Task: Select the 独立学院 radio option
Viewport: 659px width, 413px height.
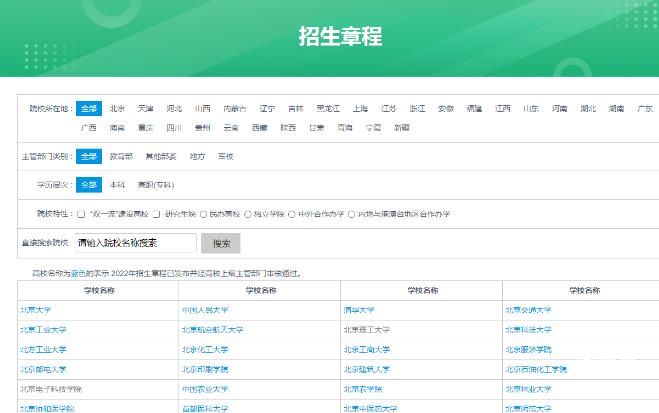Action: click(249, 214)
